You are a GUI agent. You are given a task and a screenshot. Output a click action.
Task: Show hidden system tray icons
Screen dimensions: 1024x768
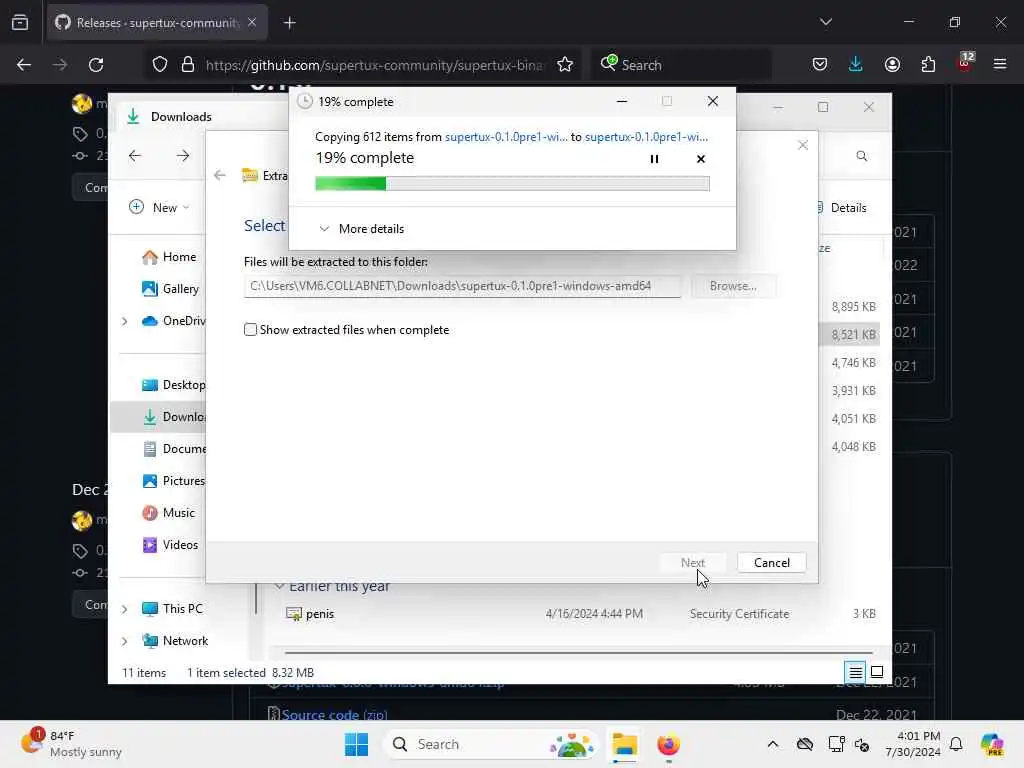pos(773,744)
